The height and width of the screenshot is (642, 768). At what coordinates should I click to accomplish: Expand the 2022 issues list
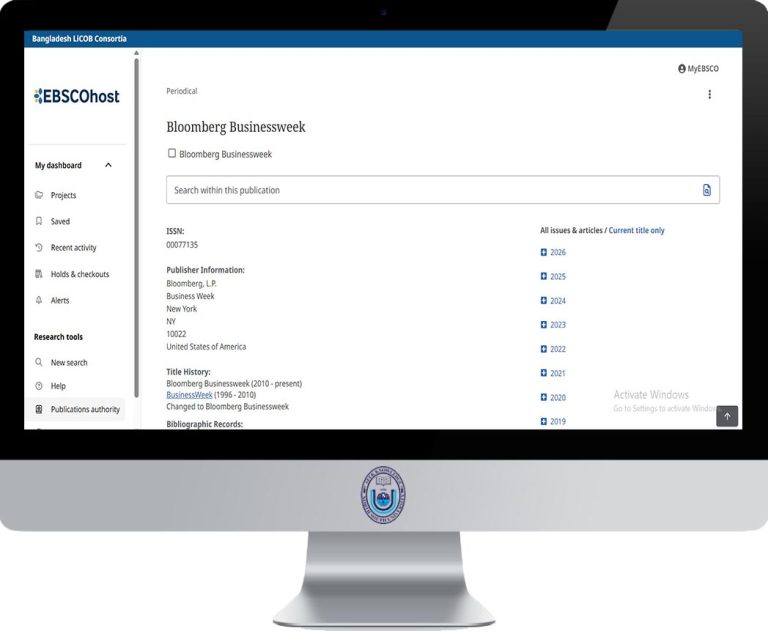tap(543, 349)
